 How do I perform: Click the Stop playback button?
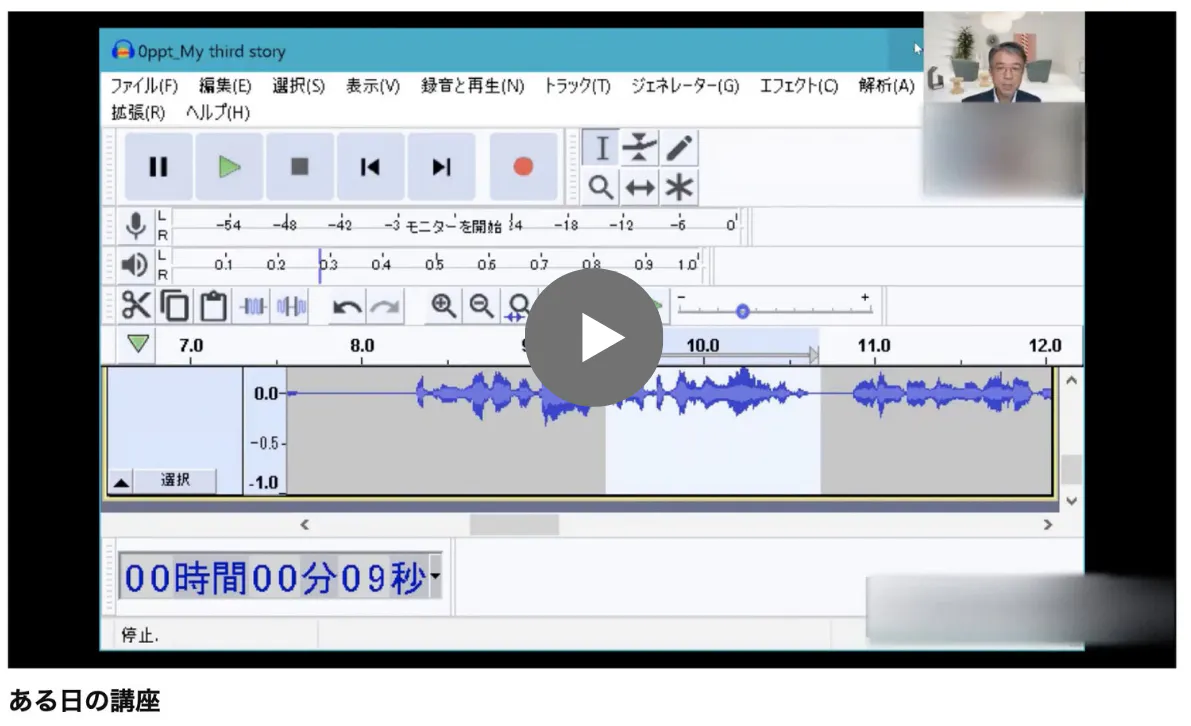coord(300,167)
